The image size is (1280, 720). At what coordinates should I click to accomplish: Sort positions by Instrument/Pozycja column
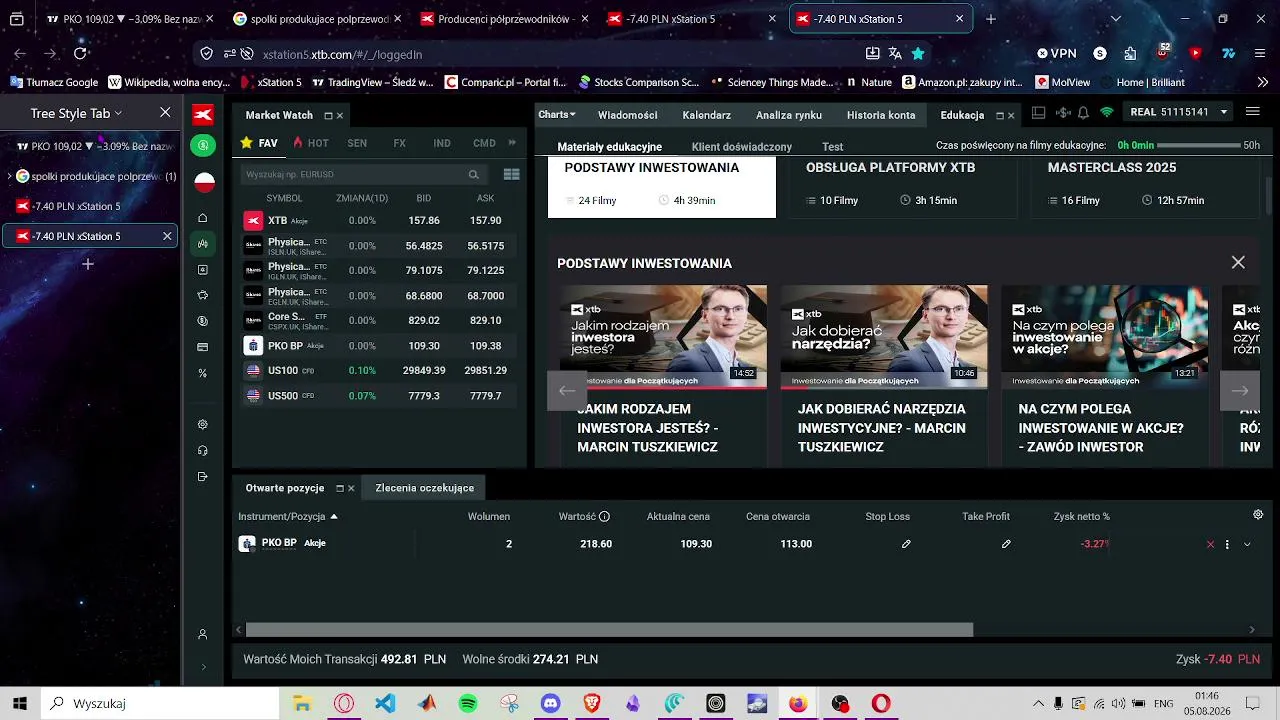(x=288, y=516)
